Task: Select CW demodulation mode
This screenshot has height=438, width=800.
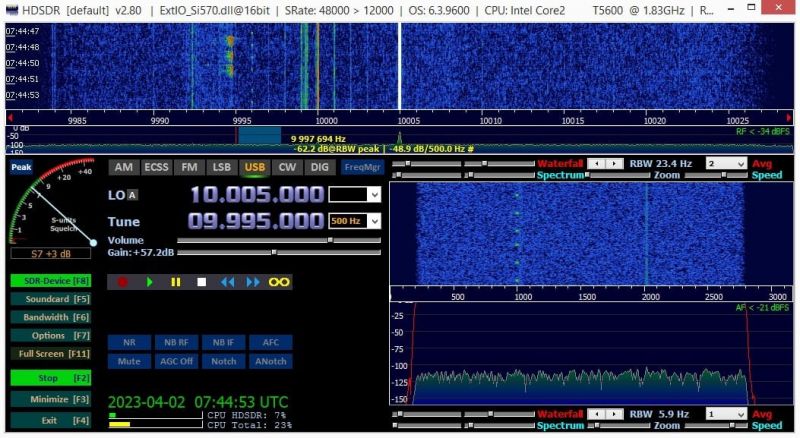Action: [287, 167]
